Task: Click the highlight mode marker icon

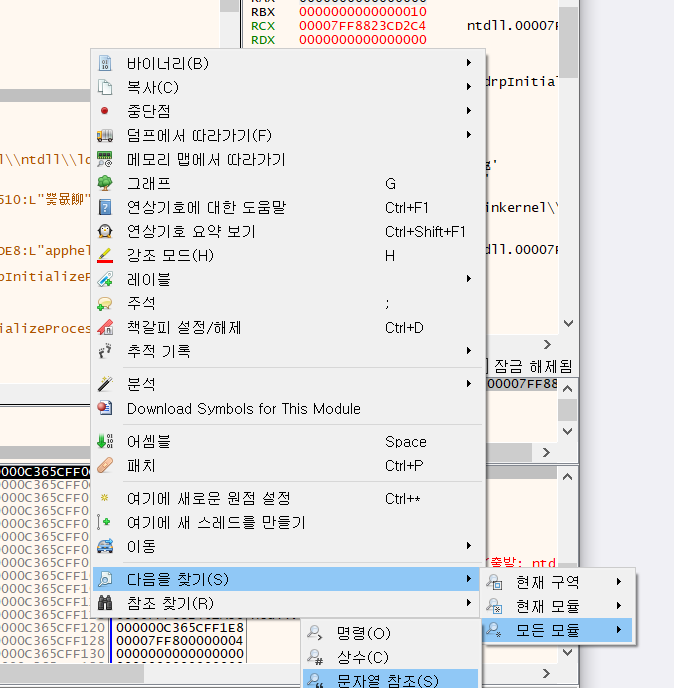Action: tap(105, 255)
